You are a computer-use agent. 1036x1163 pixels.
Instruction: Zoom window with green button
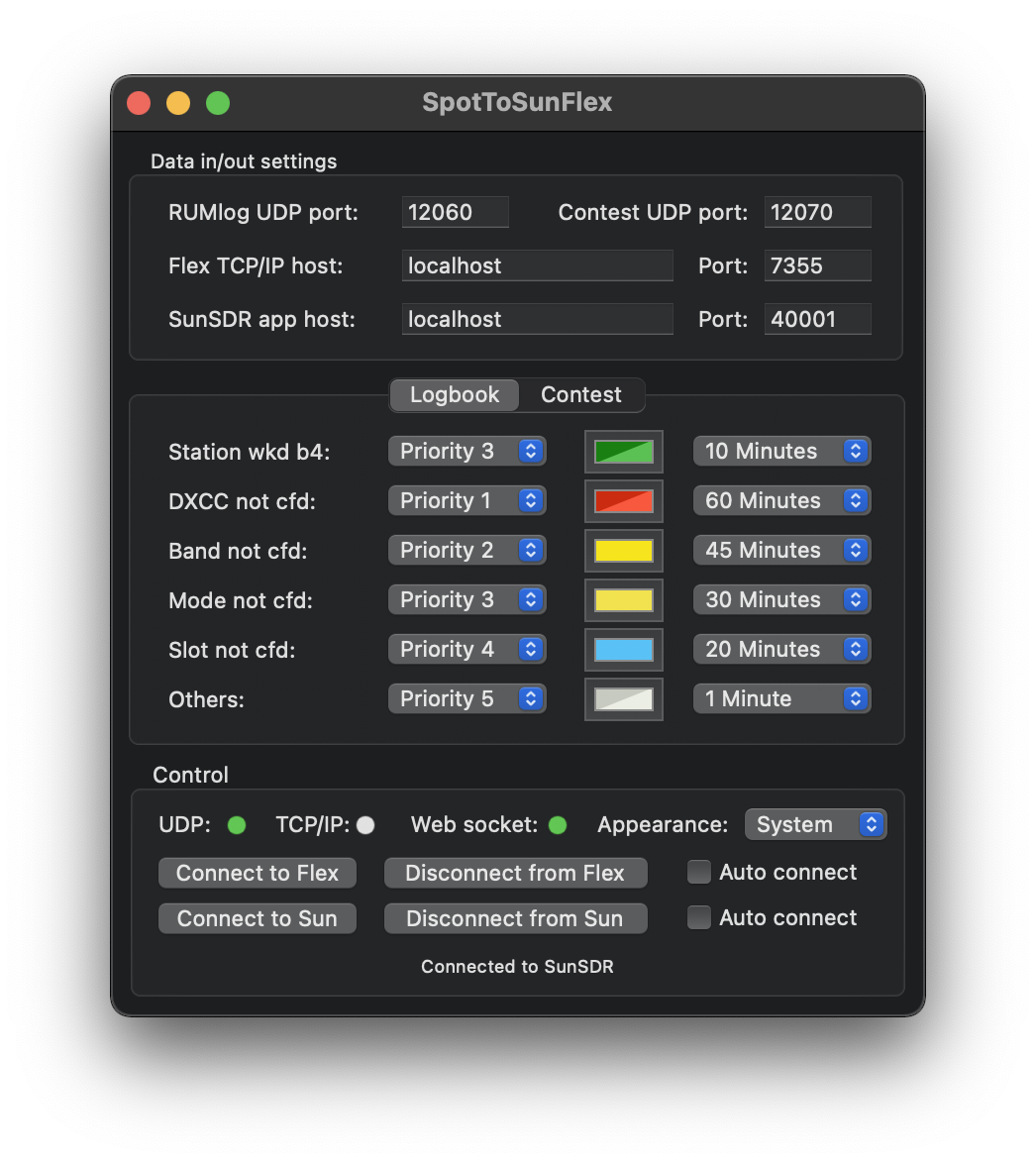[x=218, y=103]
